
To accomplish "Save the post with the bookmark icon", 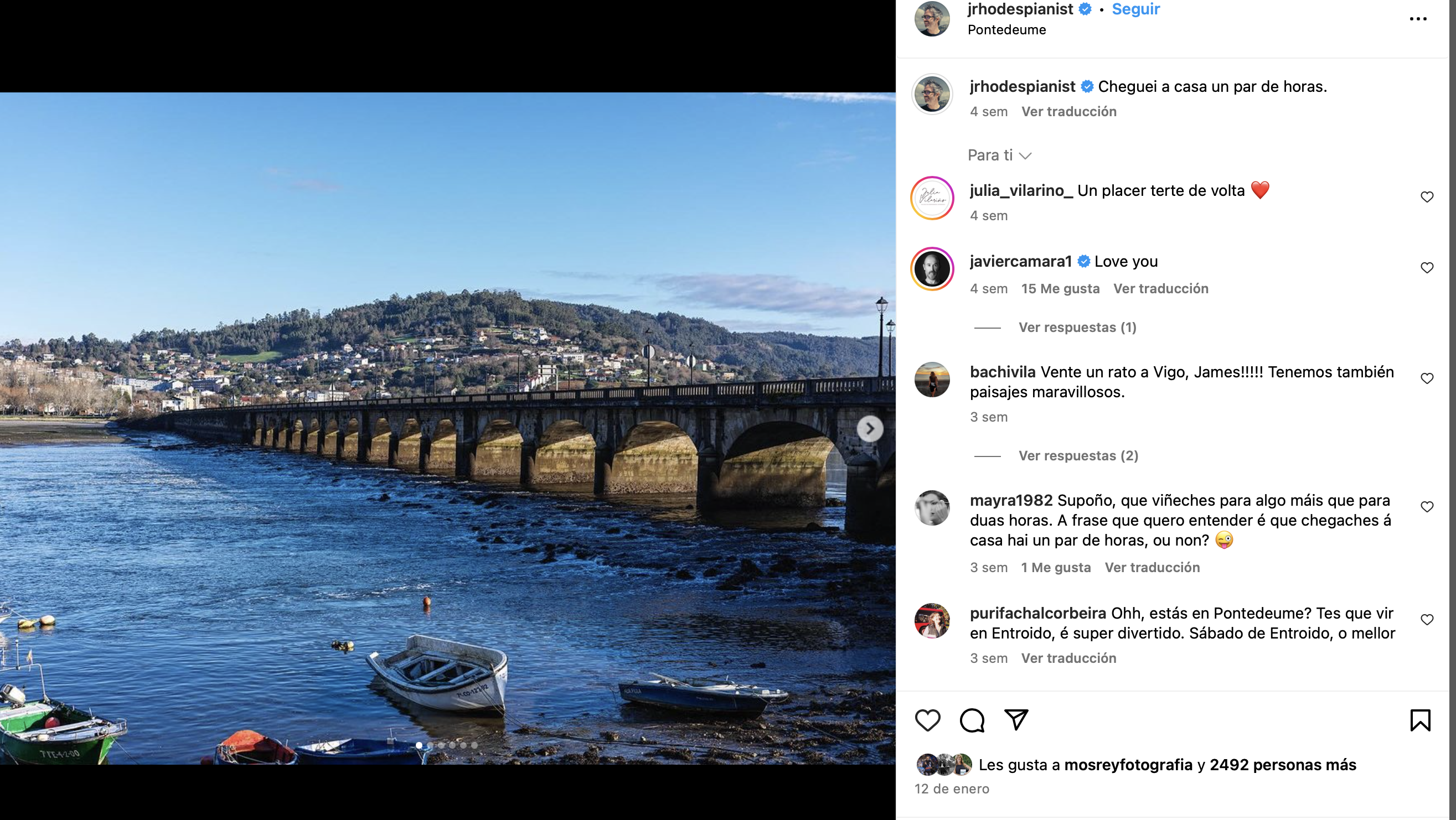I will (1421, 720).
